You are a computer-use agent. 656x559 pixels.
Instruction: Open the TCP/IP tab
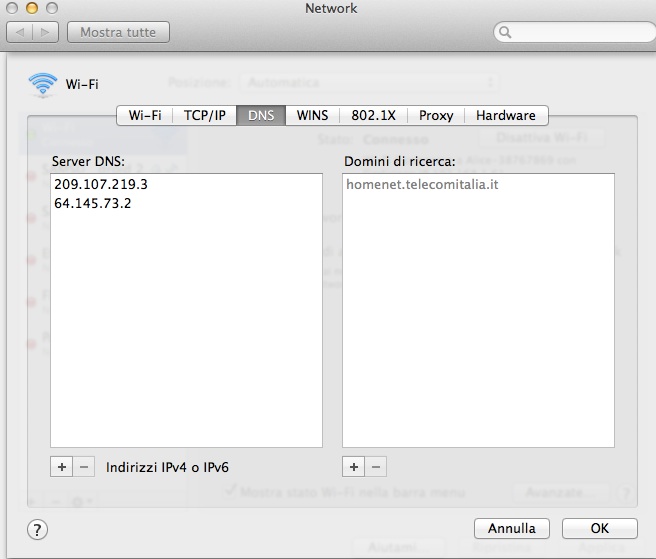205,115
